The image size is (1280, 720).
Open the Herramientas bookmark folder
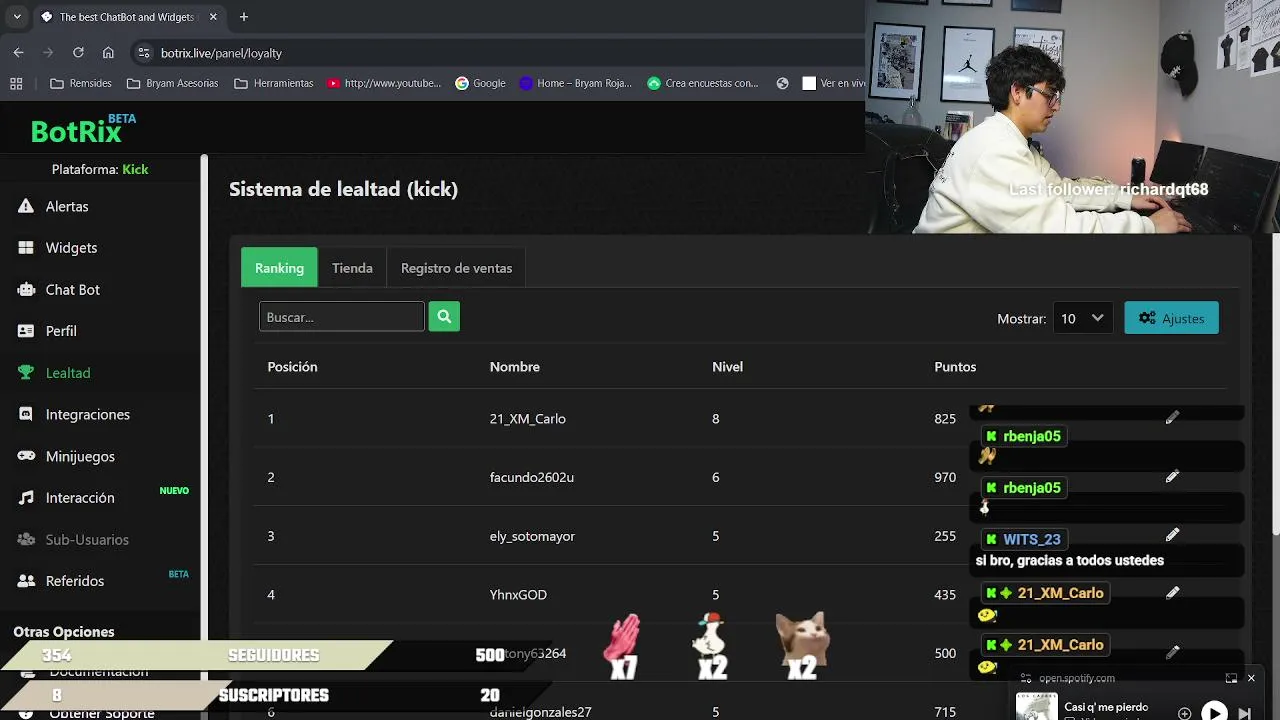274,83
